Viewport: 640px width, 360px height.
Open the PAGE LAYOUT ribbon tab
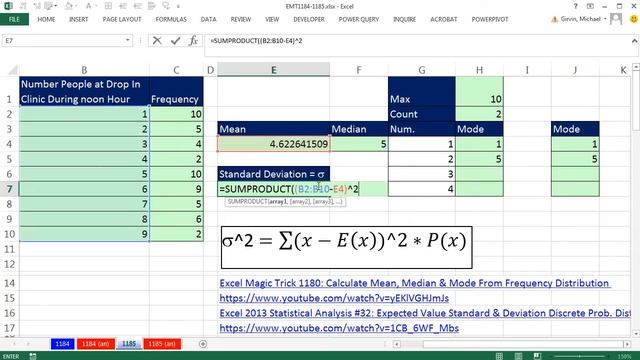(x=122, y=19)
